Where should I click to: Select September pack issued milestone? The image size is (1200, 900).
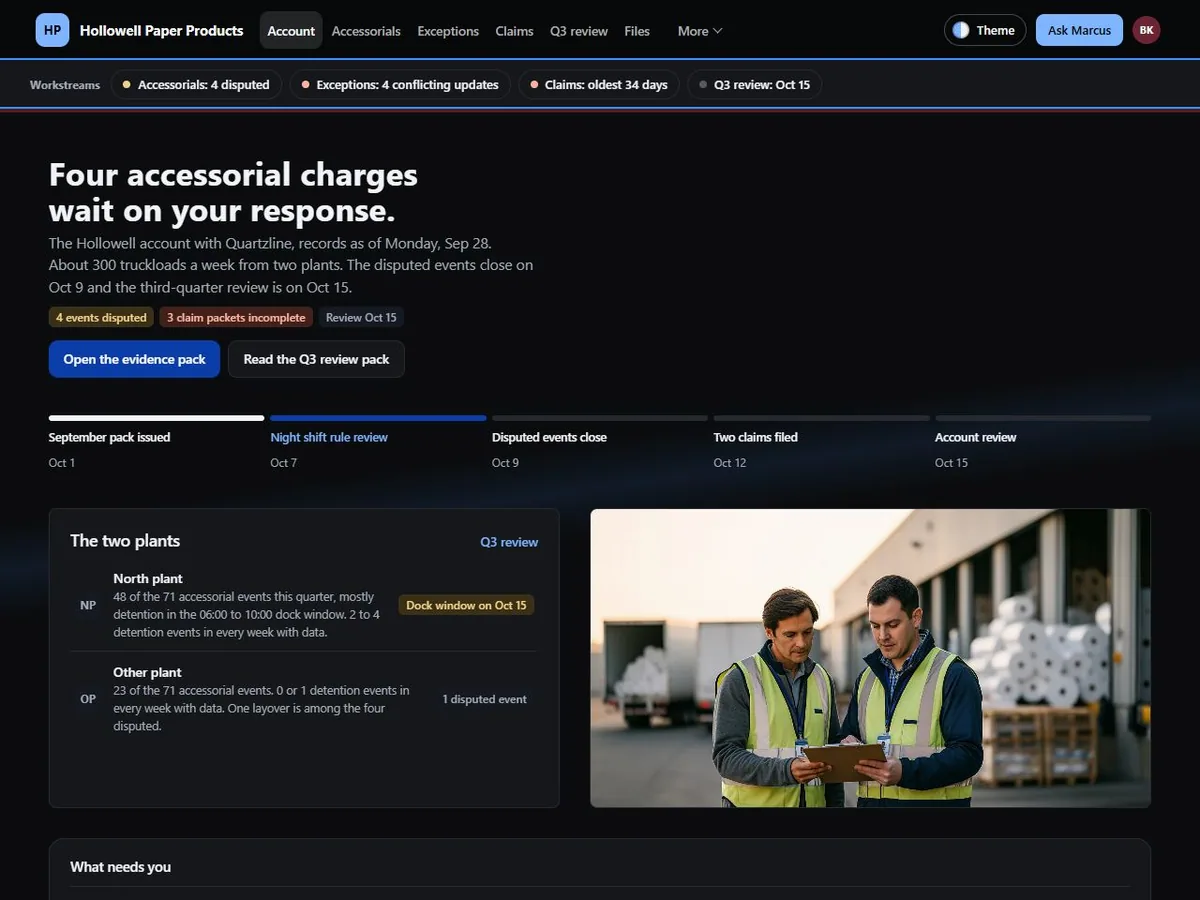coord(156,442)
